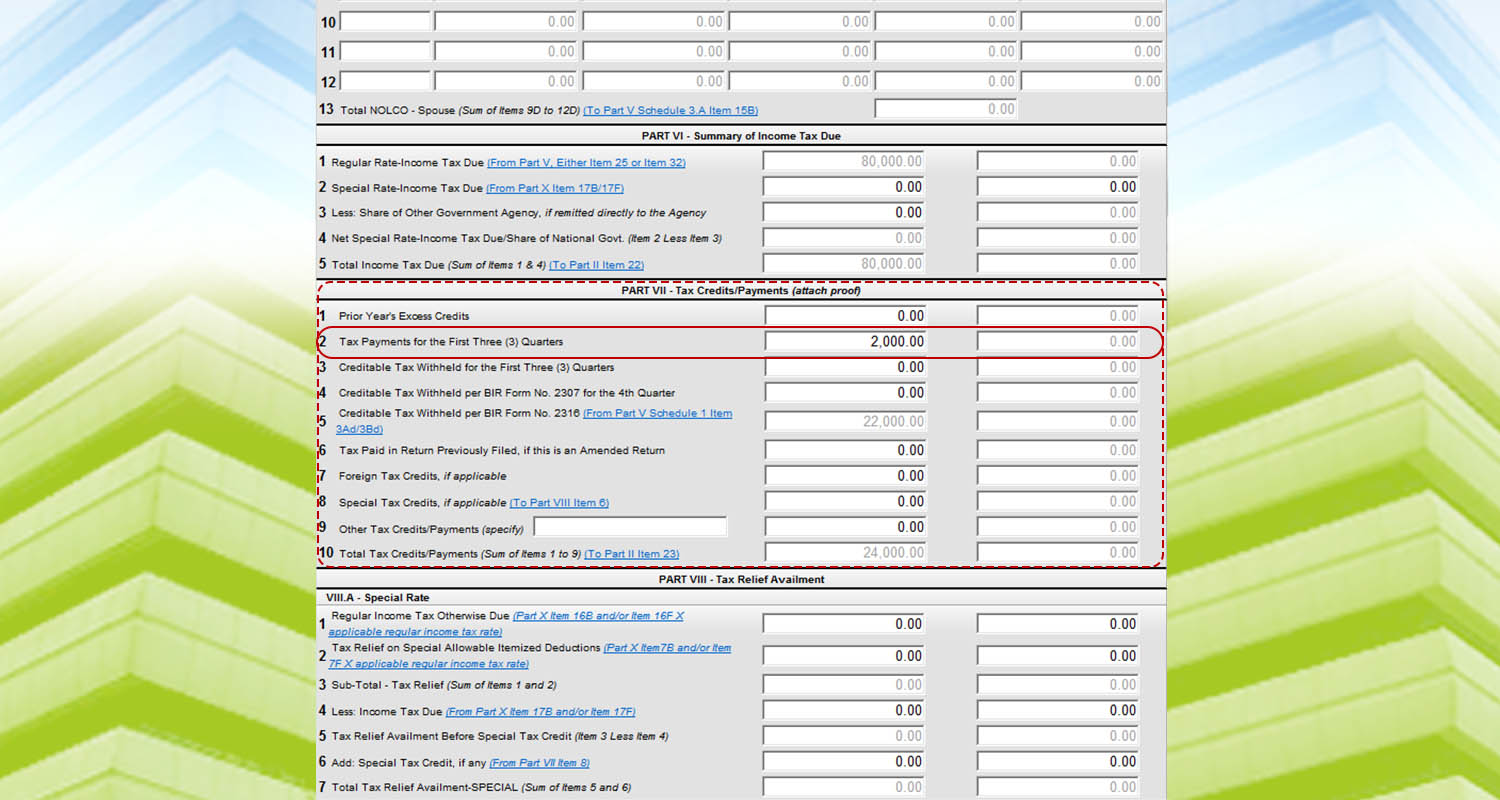Image resolution: width=1500 pixels, height=800 pixels.
Task: Select Regular Income Tax Otherwise Due second field
Action: point(1058,624)
